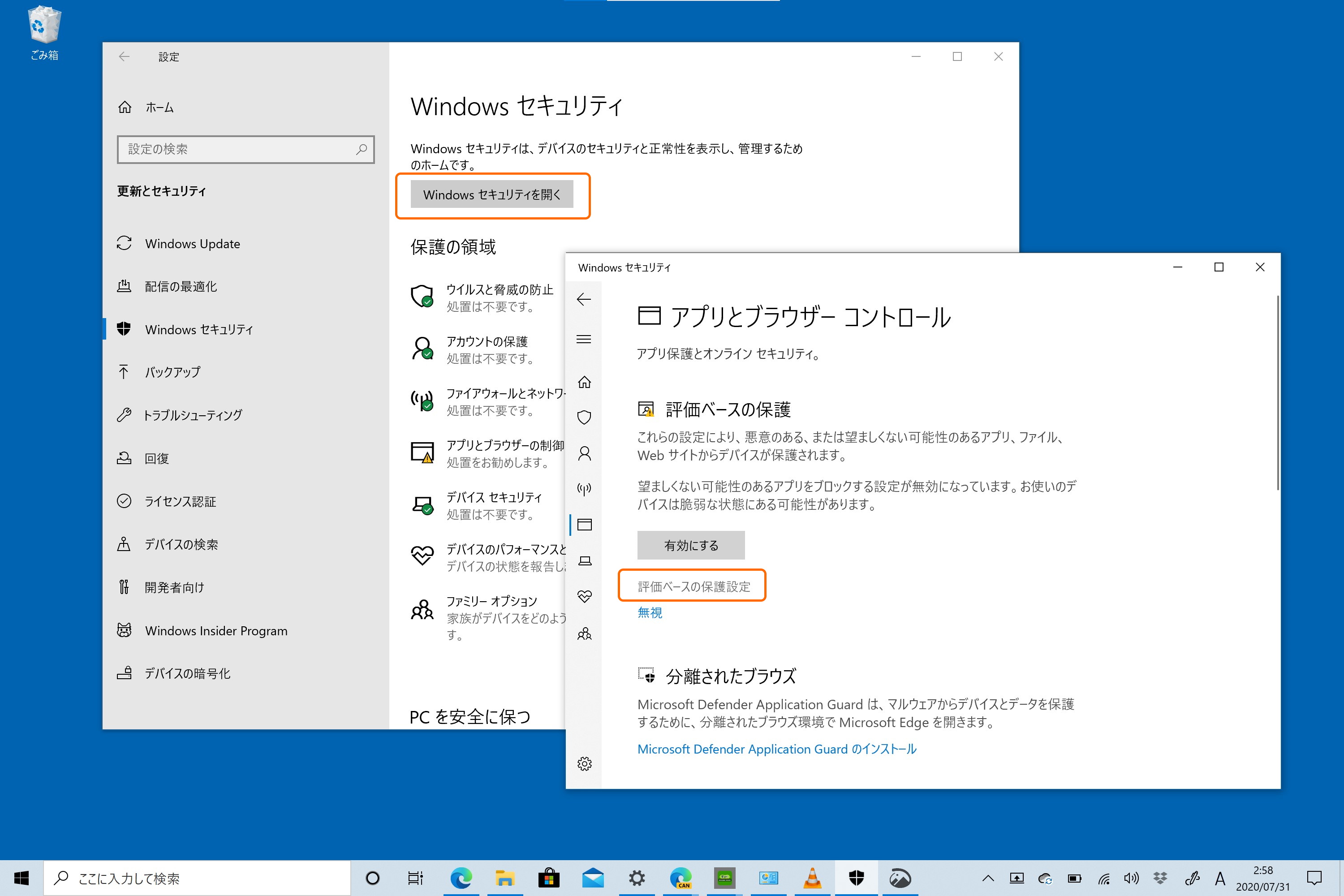This screenshot has width=1344, height=896.
Task: Expand the Windows Security navigation hamburger menu
Action: click(584, 340)
